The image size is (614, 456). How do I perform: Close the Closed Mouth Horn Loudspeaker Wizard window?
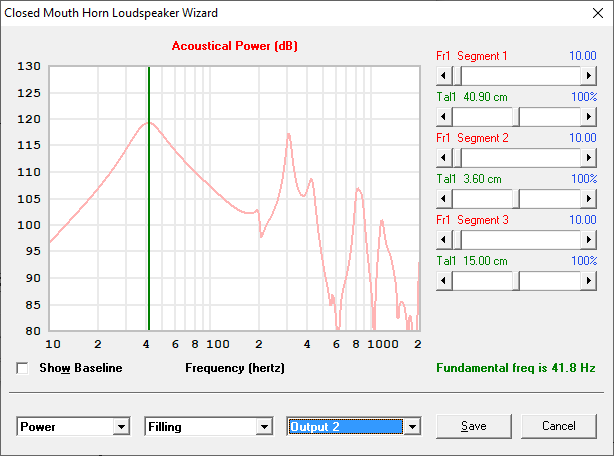(x=598, y=13)
